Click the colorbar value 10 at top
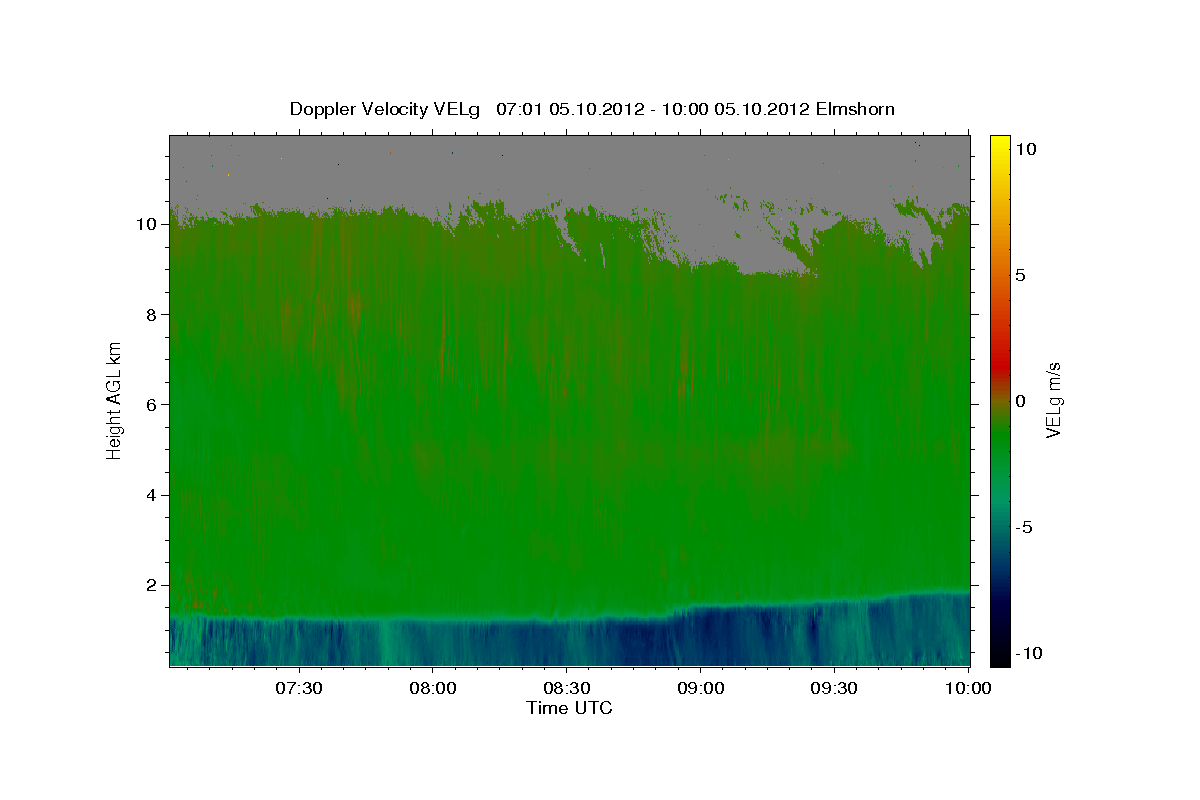The image size is (1200, 800). [x=1025, y=148]
